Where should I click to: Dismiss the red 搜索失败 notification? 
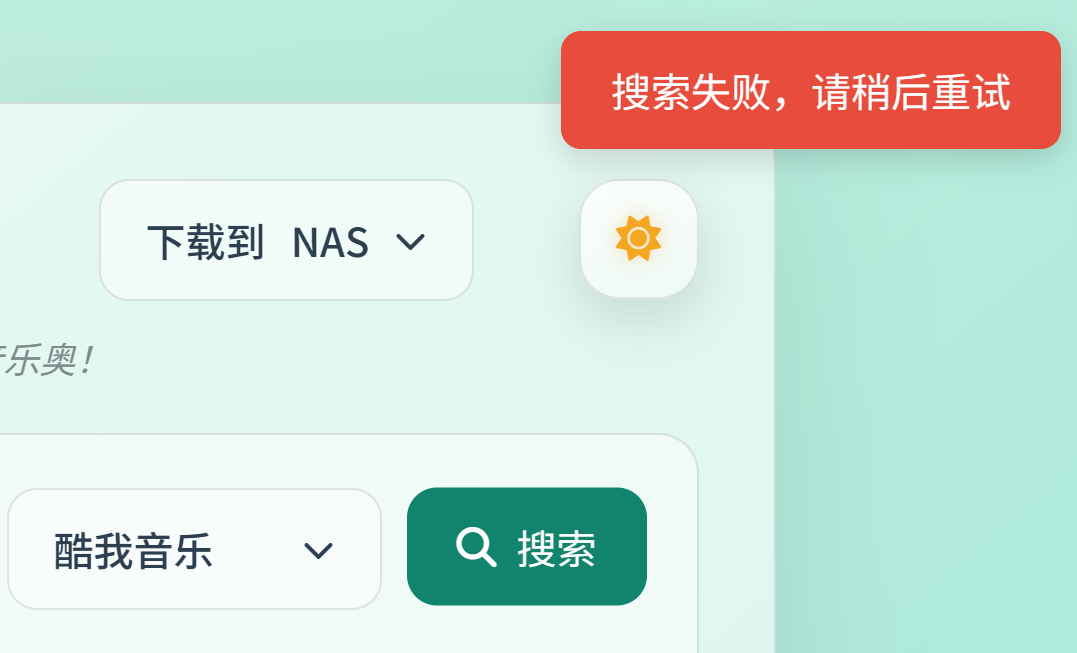[x=810, y=90]
